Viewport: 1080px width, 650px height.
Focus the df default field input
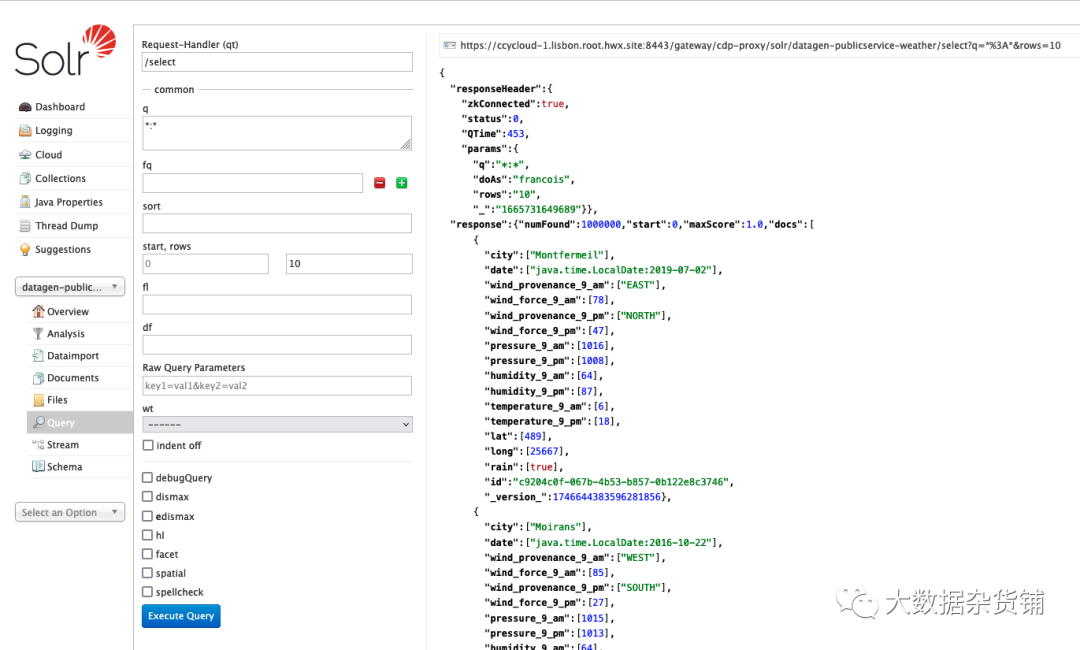(277, 344)
